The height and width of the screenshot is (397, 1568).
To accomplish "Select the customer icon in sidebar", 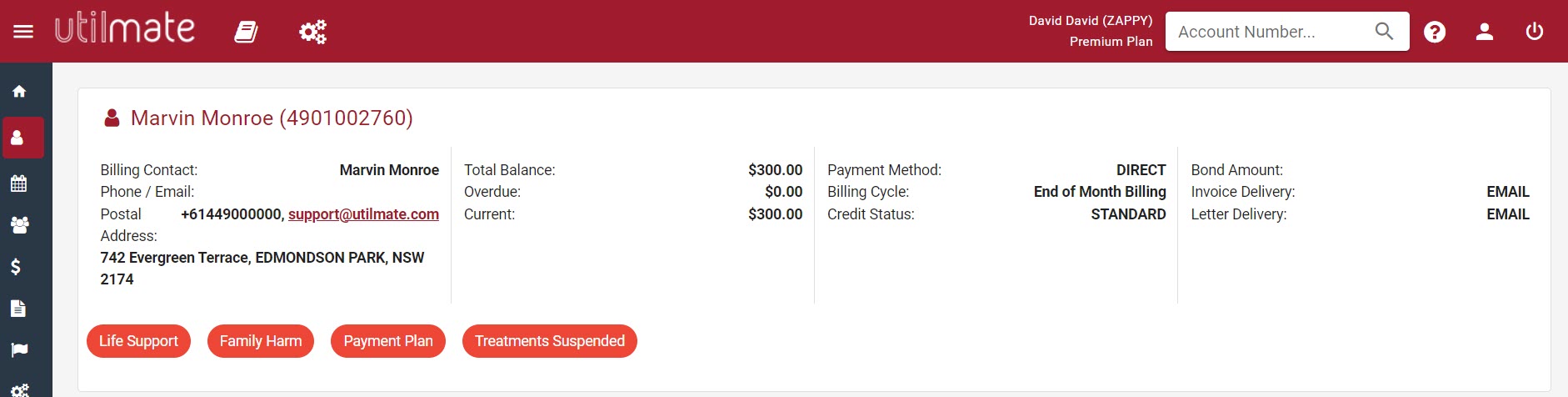I will pos(19,138).
